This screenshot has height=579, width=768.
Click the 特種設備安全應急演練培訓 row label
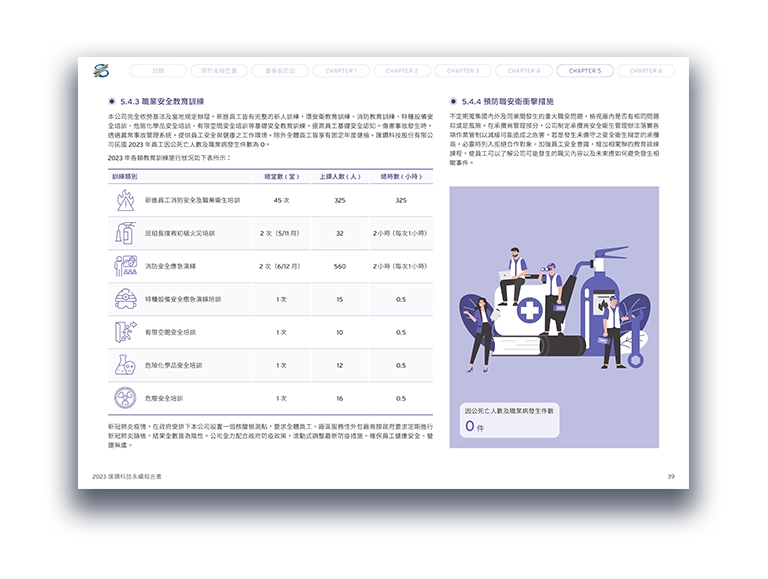183,299
